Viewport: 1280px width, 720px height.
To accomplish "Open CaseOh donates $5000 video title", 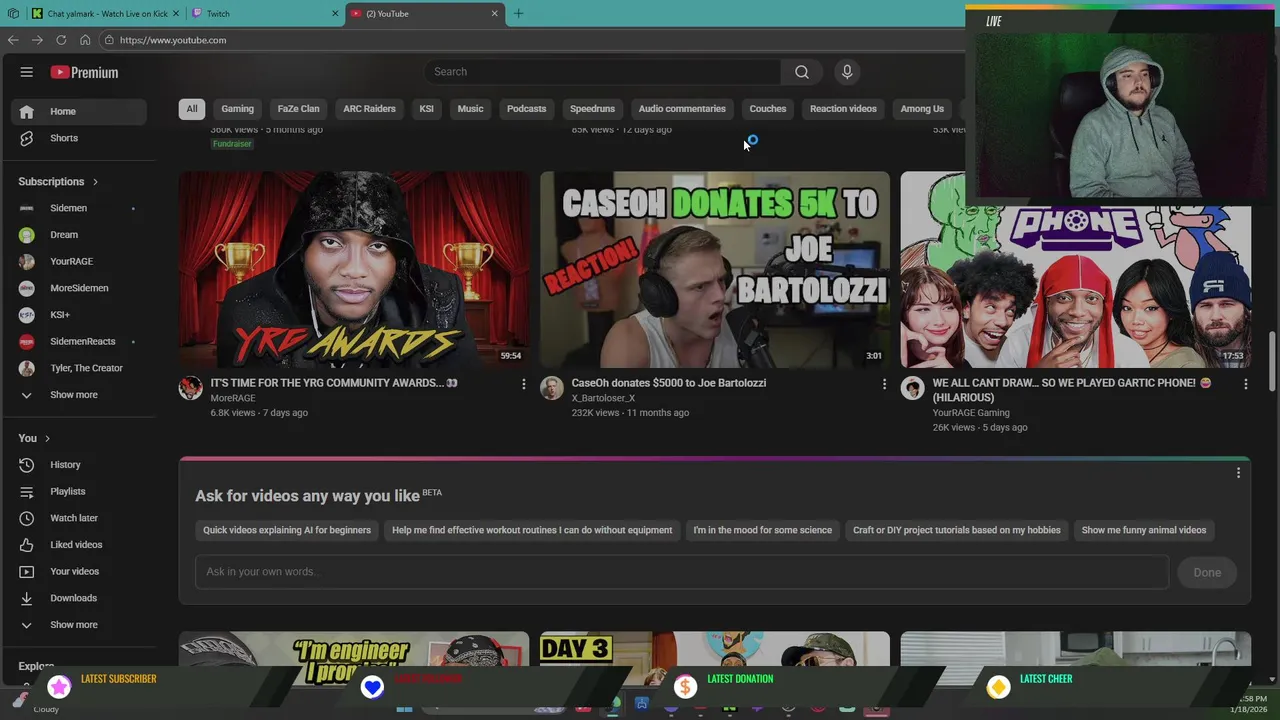I will click(669, 383).
